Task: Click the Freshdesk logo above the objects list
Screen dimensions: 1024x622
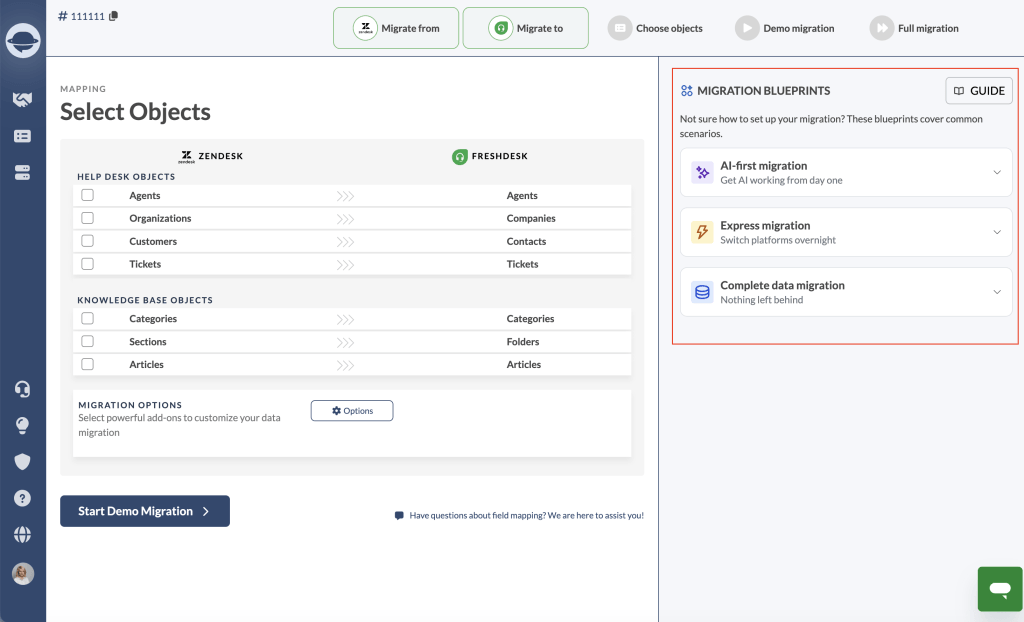Action: [x=460, y=157]
